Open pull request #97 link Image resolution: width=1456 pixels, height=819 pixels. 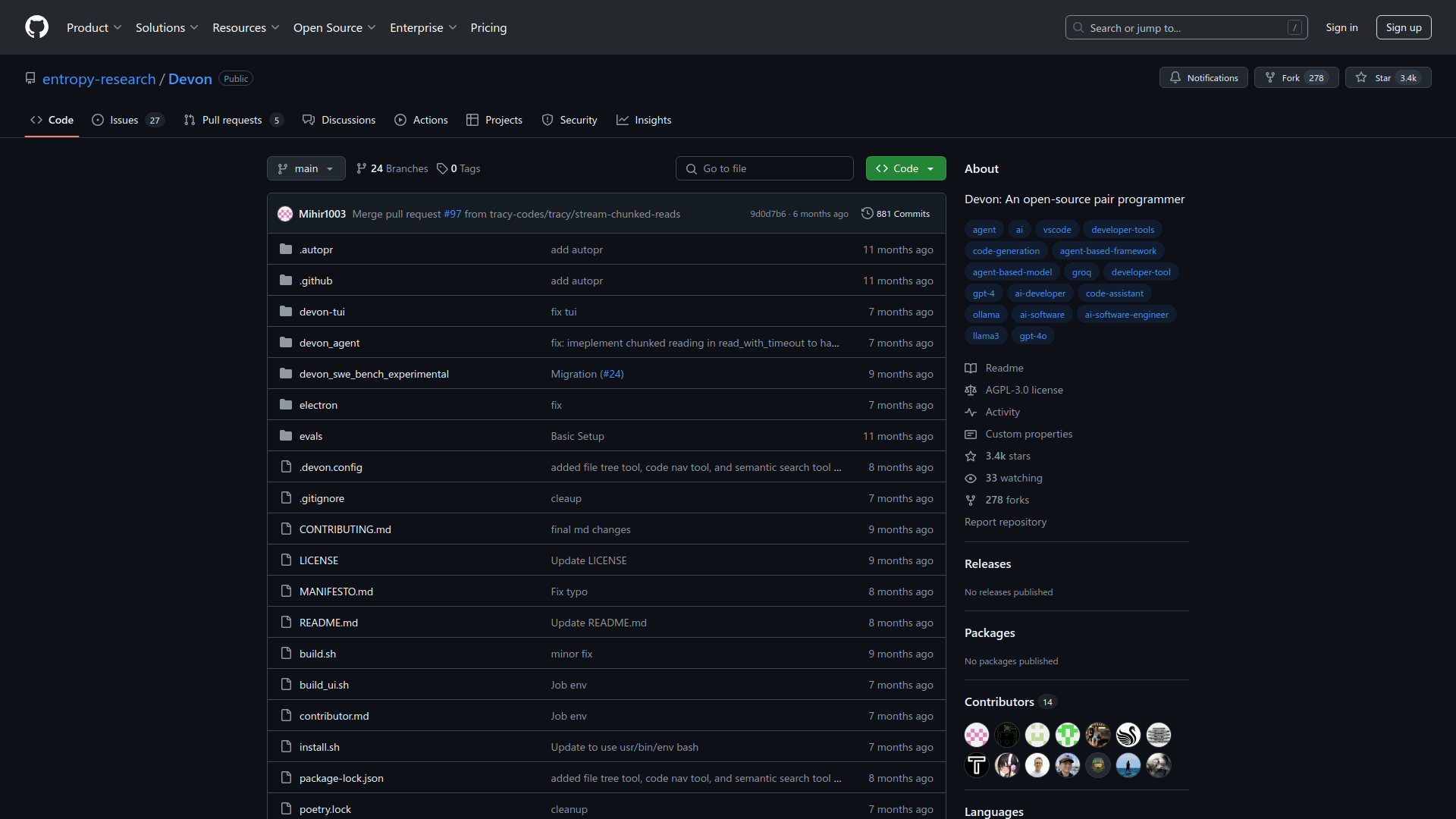click(x=453, y=214)
